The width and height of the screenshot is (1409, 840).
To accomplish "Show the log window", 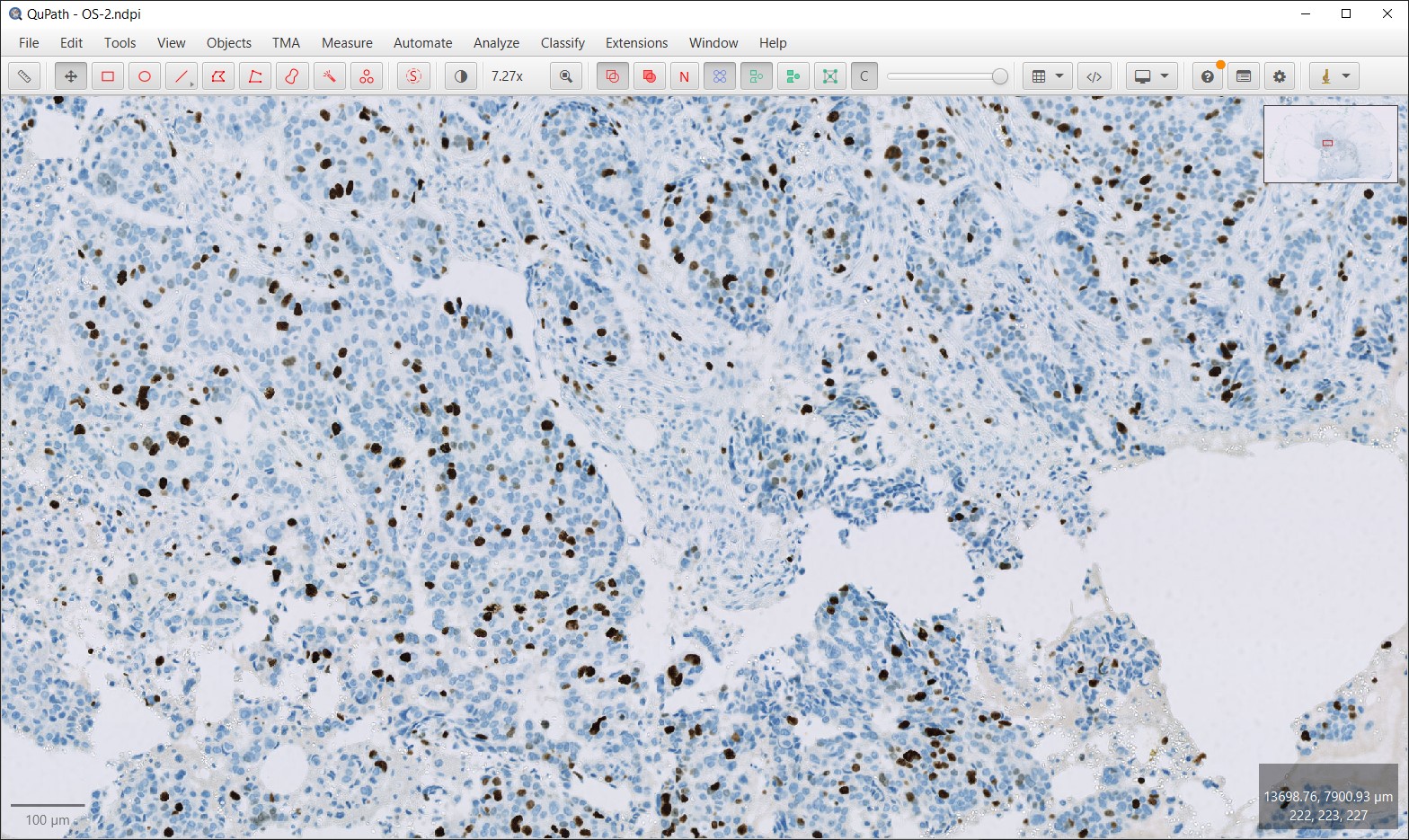I will coord(1244,76).
